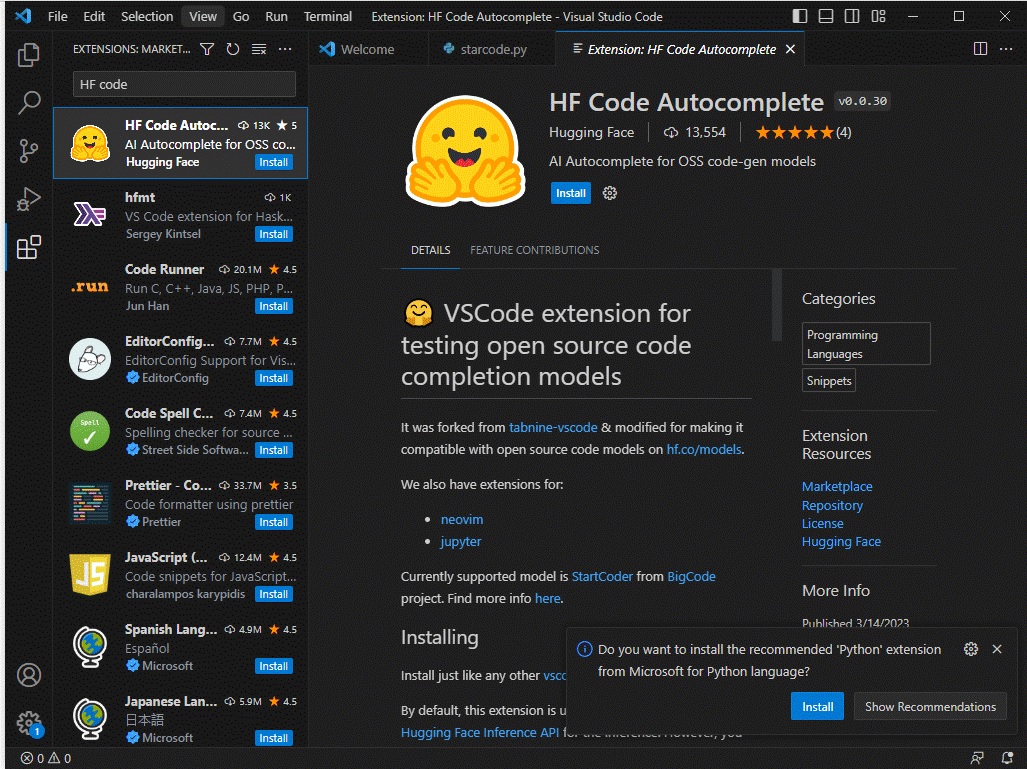Install hfmt from the list
This screenshot has height=769, width=1027.
273,234
